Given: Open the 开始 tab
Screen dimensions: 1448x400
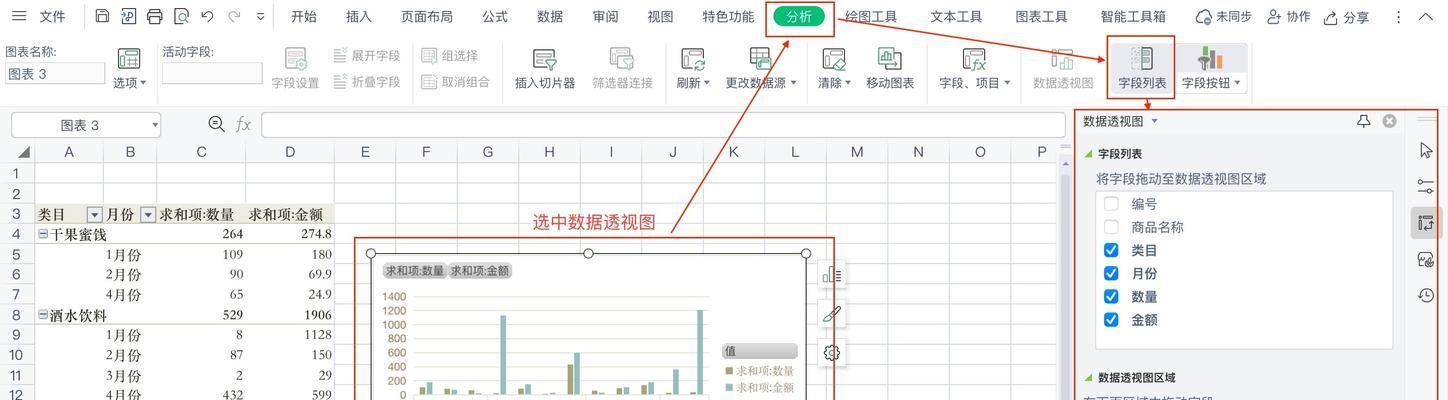Looking at the screenshot, I should (304, 17).
